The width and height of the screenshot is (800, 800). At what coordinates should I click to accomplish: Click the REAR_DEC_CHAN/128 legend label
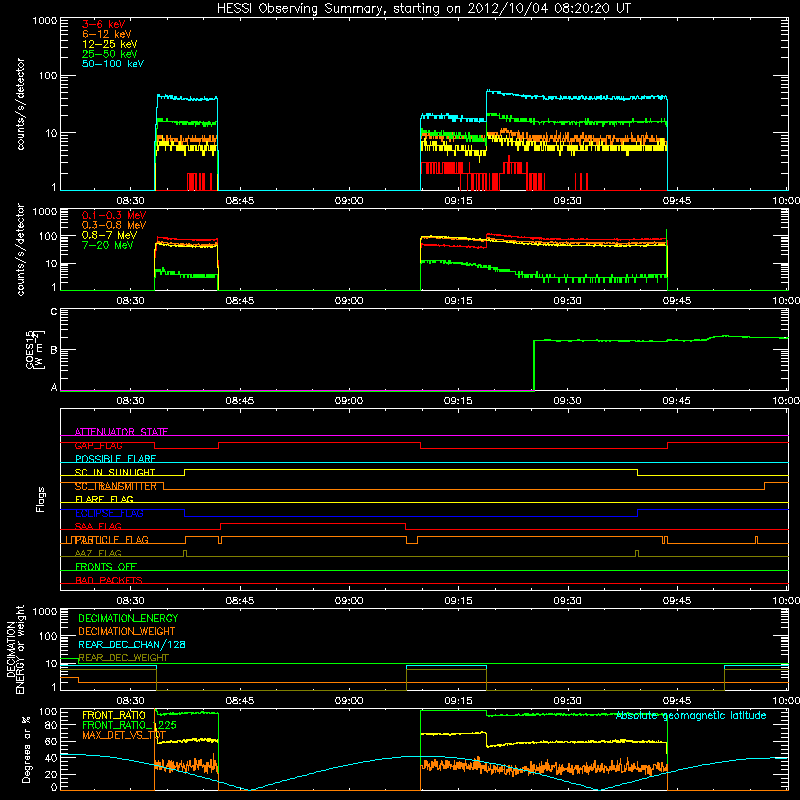click(132, 645)
